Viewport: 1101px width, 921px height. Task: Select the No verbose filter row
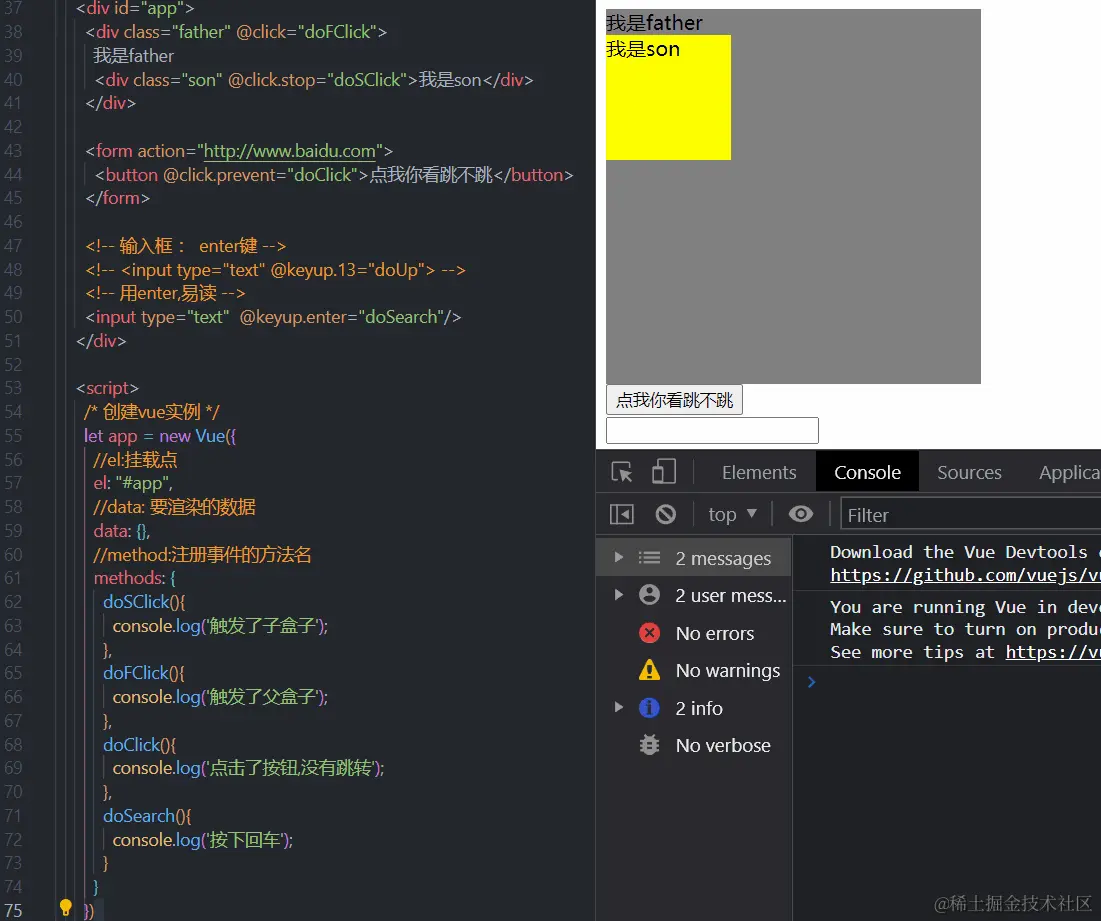694,746
